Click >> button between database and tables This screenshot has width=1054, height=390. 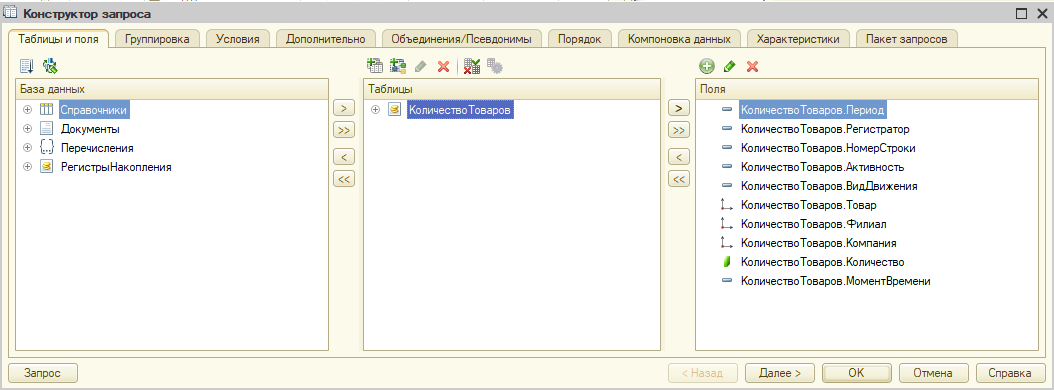(x=343, y=130)
